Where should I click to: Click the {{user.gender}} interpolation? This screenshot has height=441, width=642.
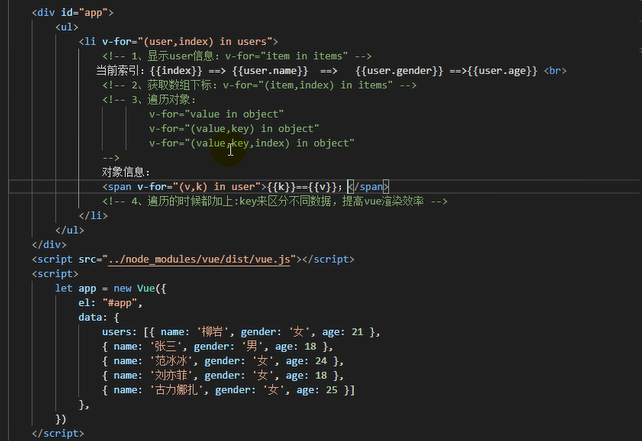click(399, 71)
